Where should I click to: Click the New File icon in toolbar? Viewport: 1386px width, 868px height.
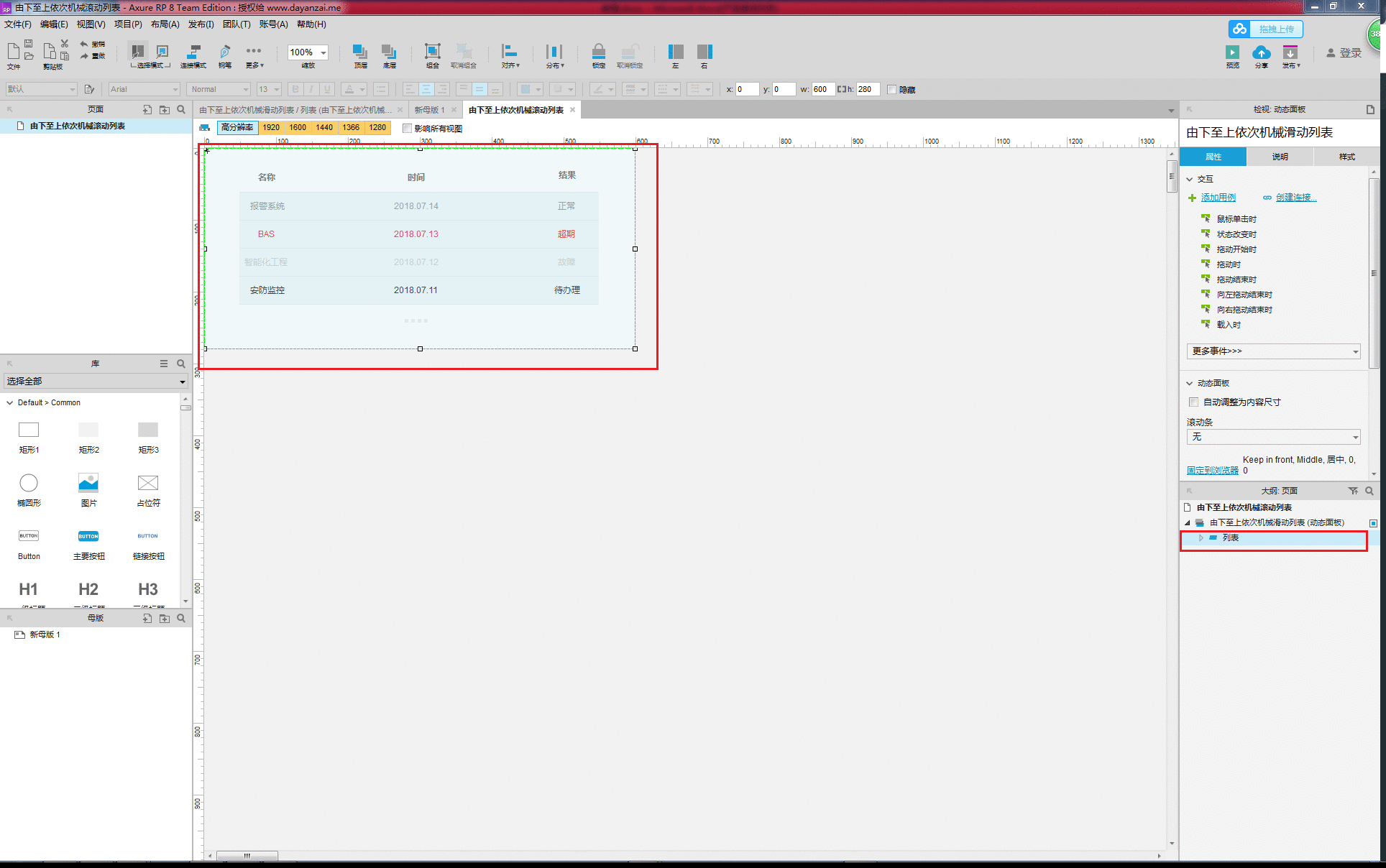pos(13,51)
